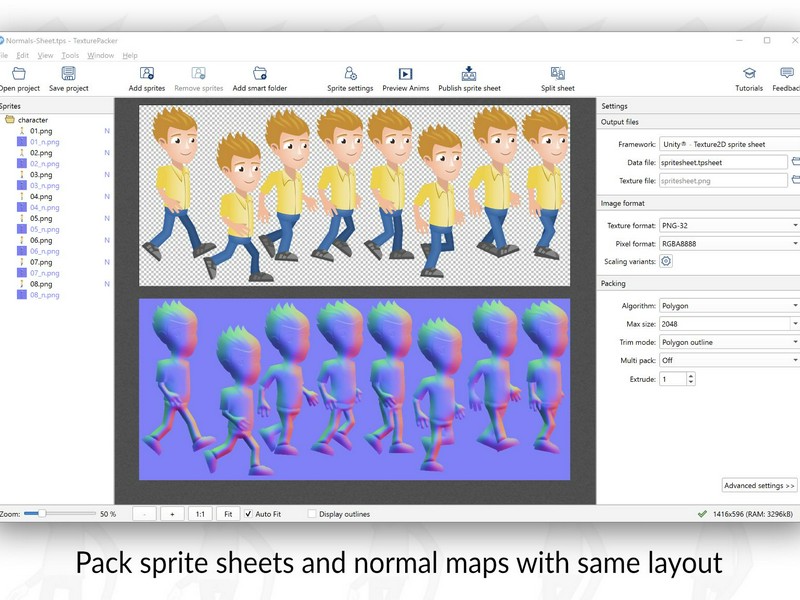Viewport: 800px width, 600px height.
Task: Open Pixel format dropdown RGBA8888
Action: point(730,243)
